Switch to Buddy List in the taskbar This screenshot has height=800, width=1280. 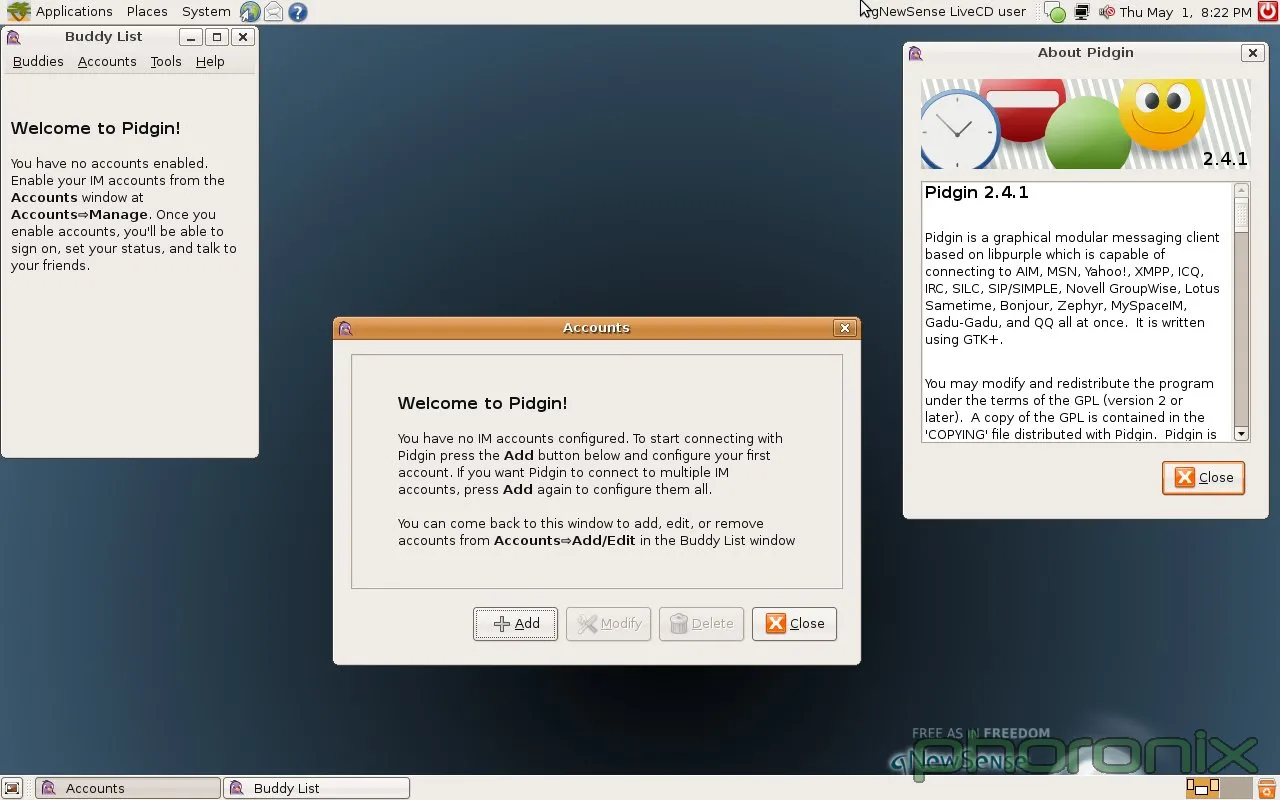click(316, 788)
